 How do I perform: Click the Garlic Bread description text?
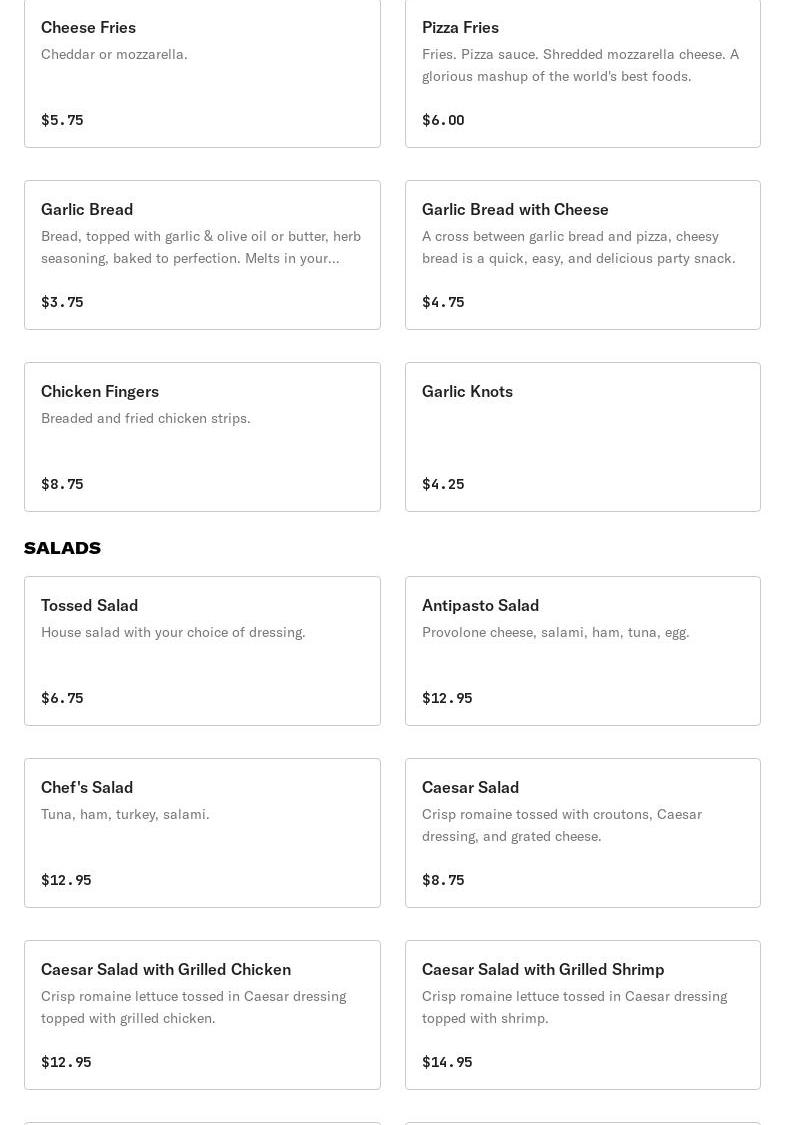tap(201, 247)
